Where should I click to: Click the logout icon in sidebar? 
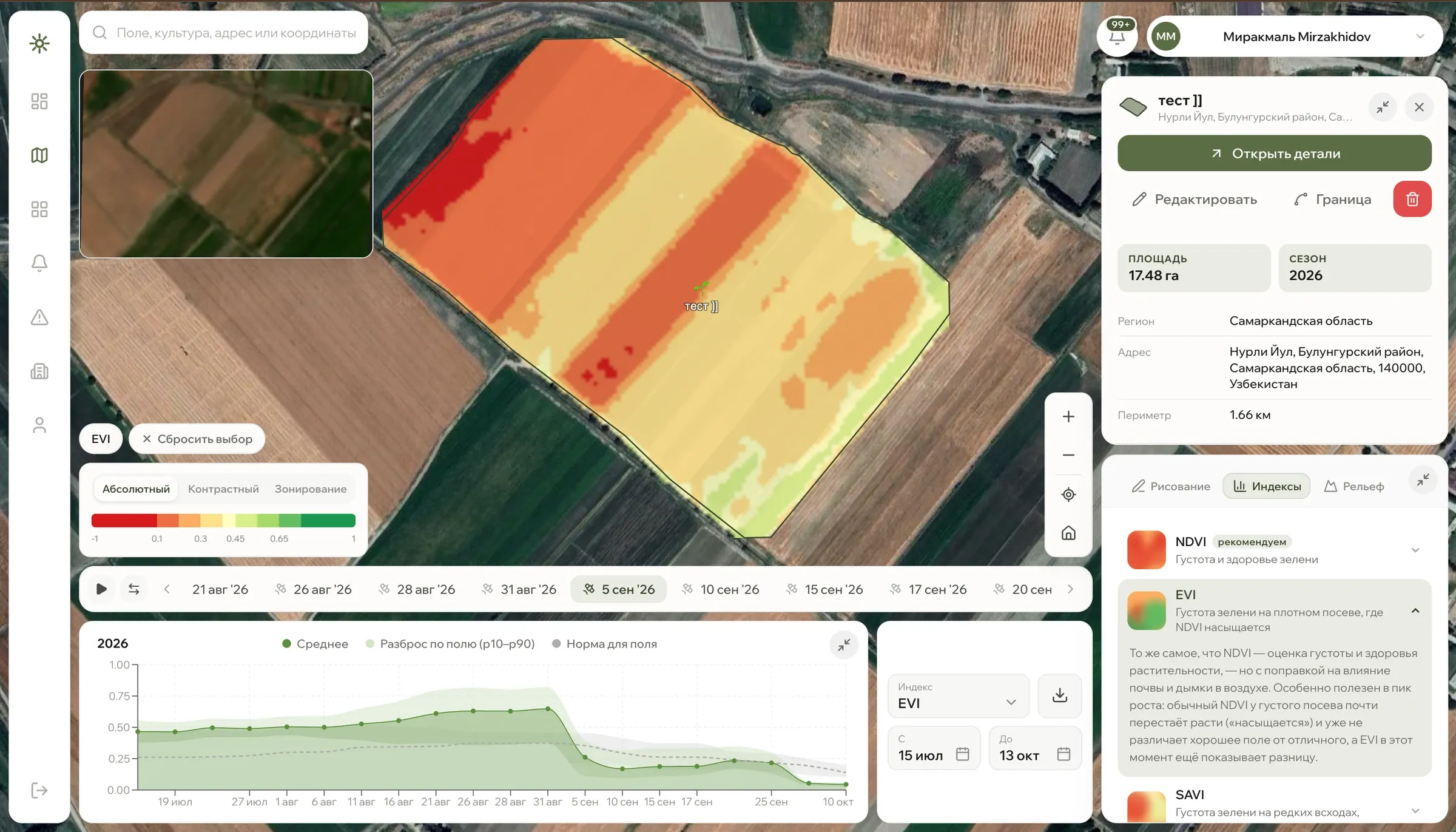(x=39, y=790)
